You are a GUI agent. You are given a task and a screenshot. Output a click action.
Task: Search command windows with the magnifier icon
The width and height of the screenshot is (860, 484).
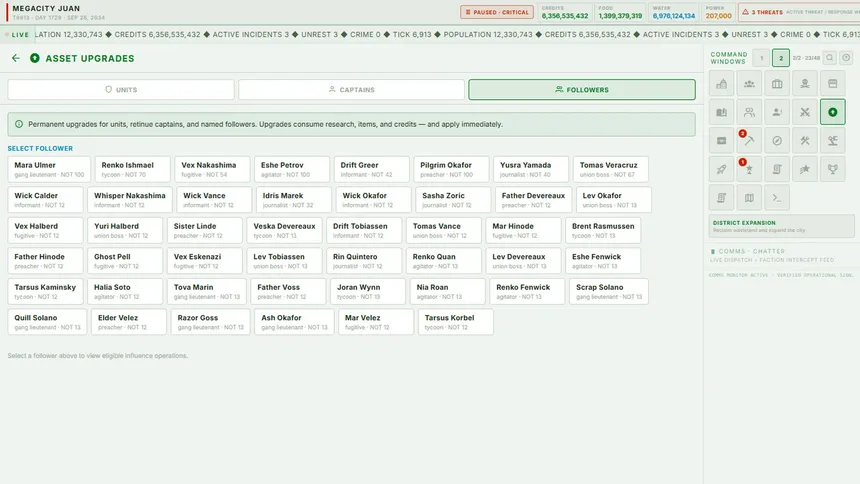coord(830,58)
